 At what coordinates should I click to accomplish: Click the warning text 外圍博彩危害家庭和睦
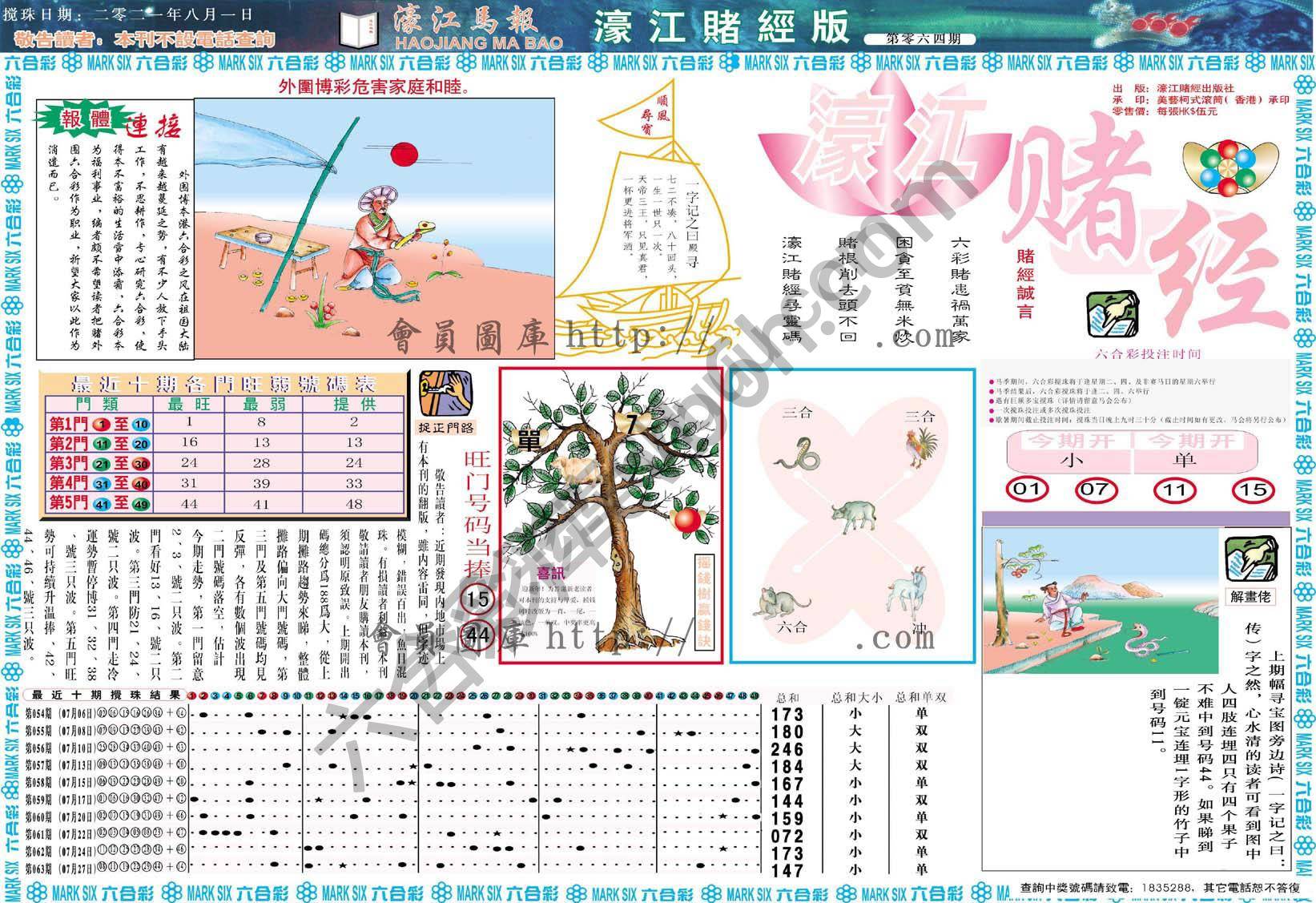(x=375, y=86)
